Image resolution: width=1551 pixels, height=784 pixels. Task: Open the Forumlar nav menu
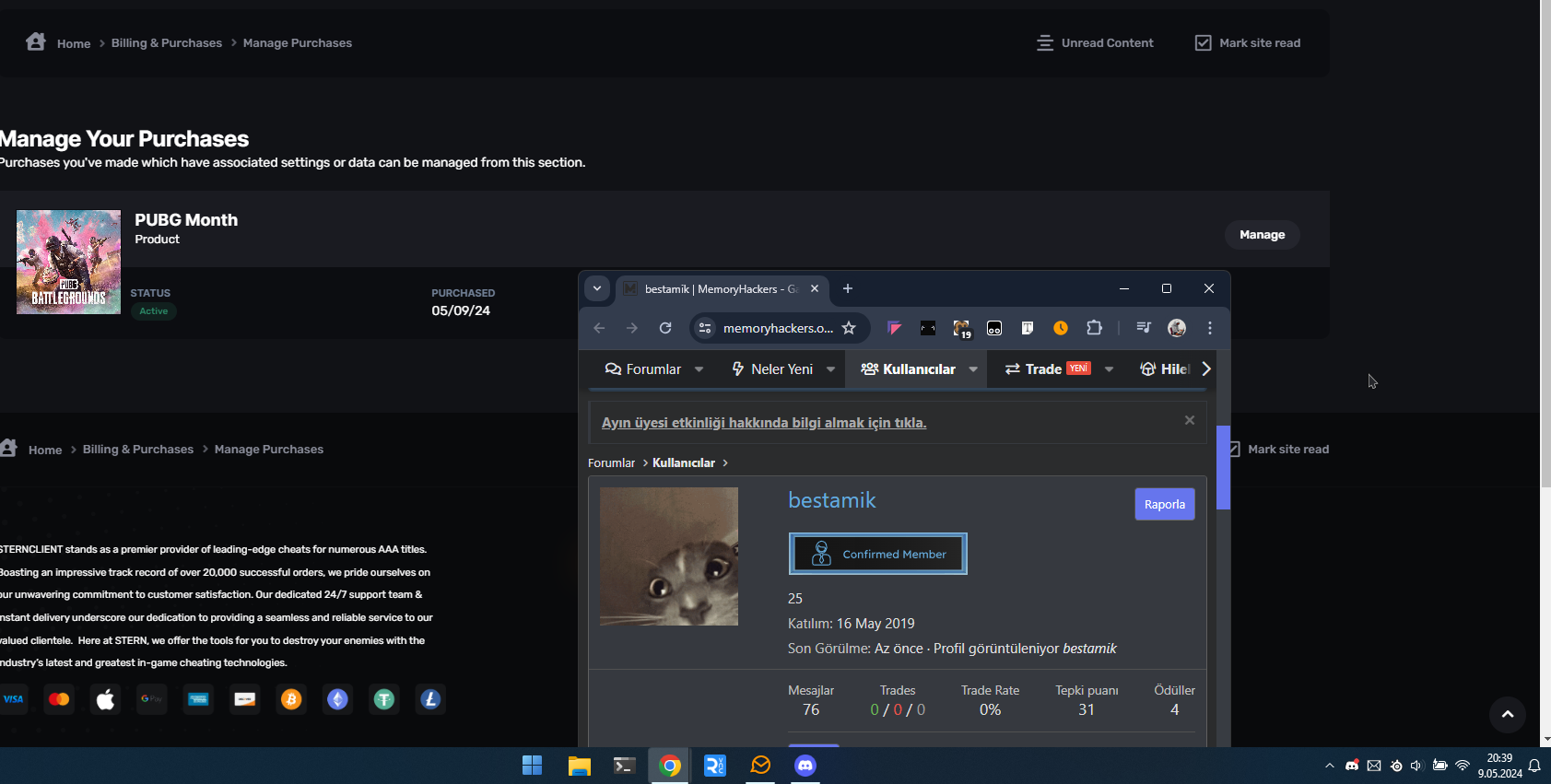click(642, 369)
